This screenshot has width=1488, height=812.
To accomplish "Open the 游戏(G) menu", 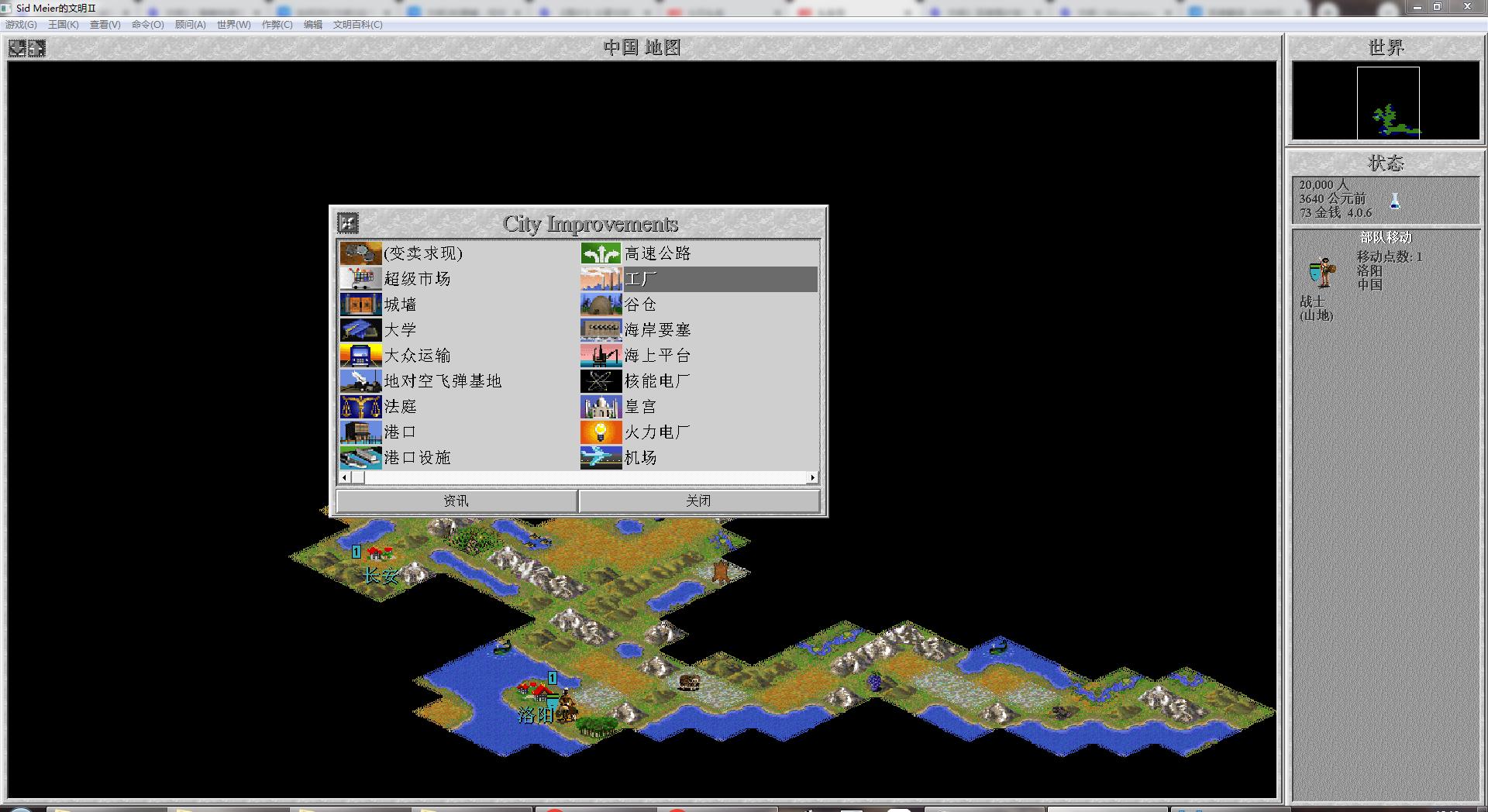I will pyautogui.click(x=21, y=25).
